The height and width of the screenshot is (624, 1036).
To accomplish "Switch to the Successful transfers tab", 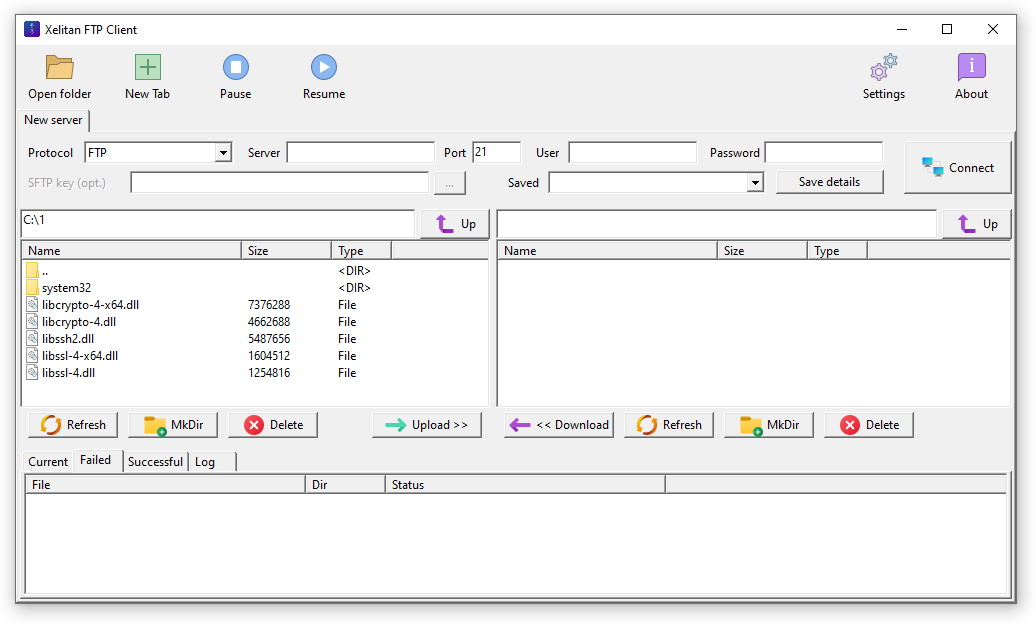I will point(155,461).
